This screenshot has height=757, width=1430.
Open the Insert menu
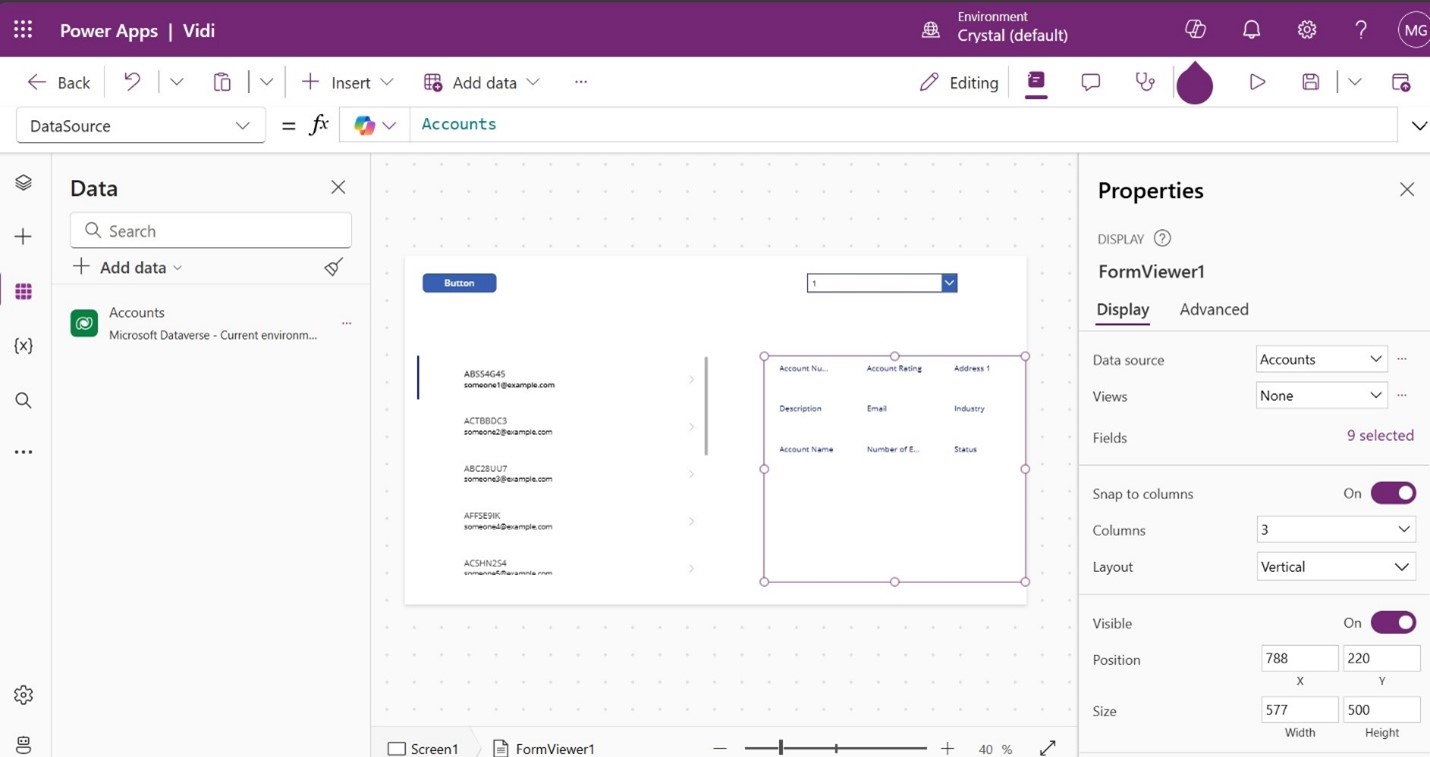(347, 82)
